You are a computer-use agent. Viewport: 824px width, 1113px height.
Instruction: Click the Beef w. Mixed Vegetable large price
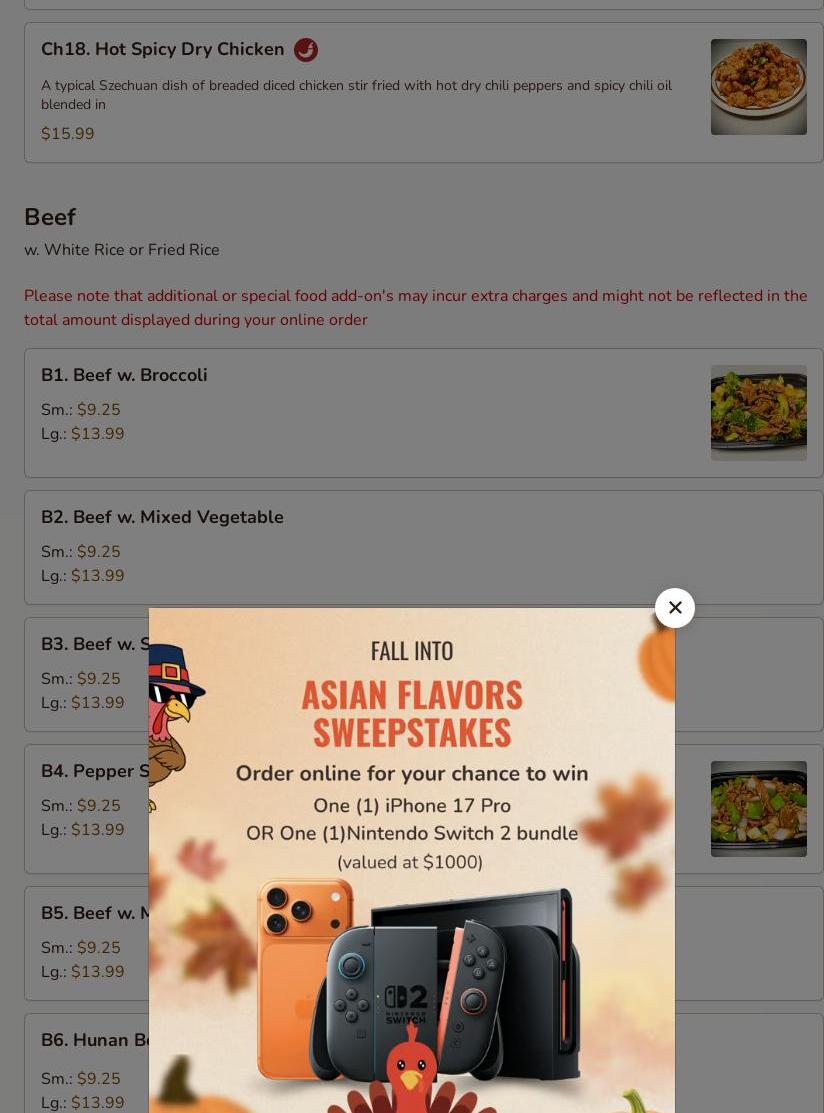click(x=97, y=576)
